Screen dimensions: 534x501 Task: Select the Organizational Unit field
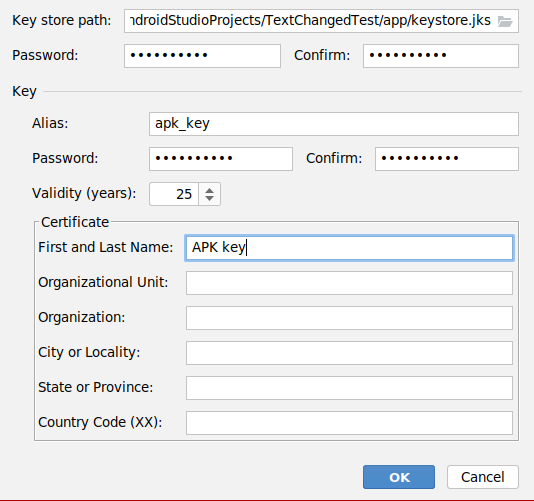click(x=349, y=283)
